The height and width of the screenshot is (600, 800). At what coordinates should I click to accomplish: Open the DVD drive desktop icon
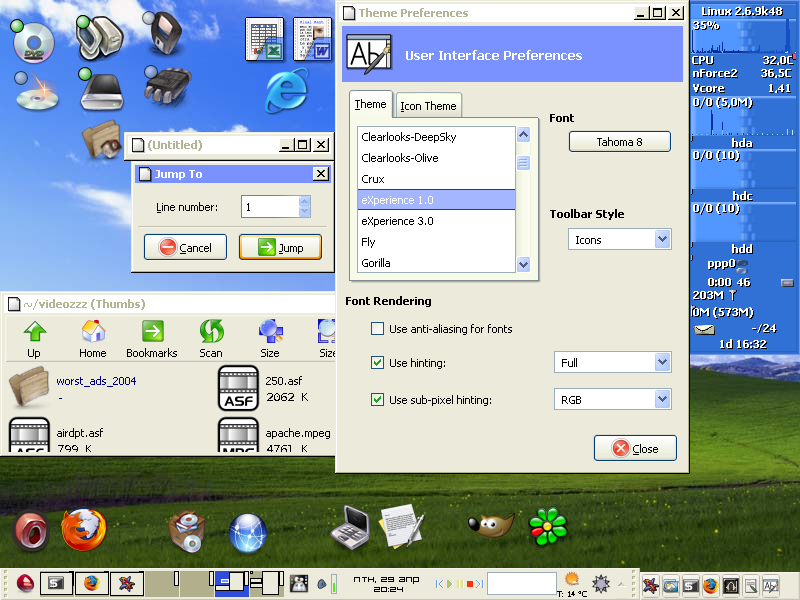34,41
